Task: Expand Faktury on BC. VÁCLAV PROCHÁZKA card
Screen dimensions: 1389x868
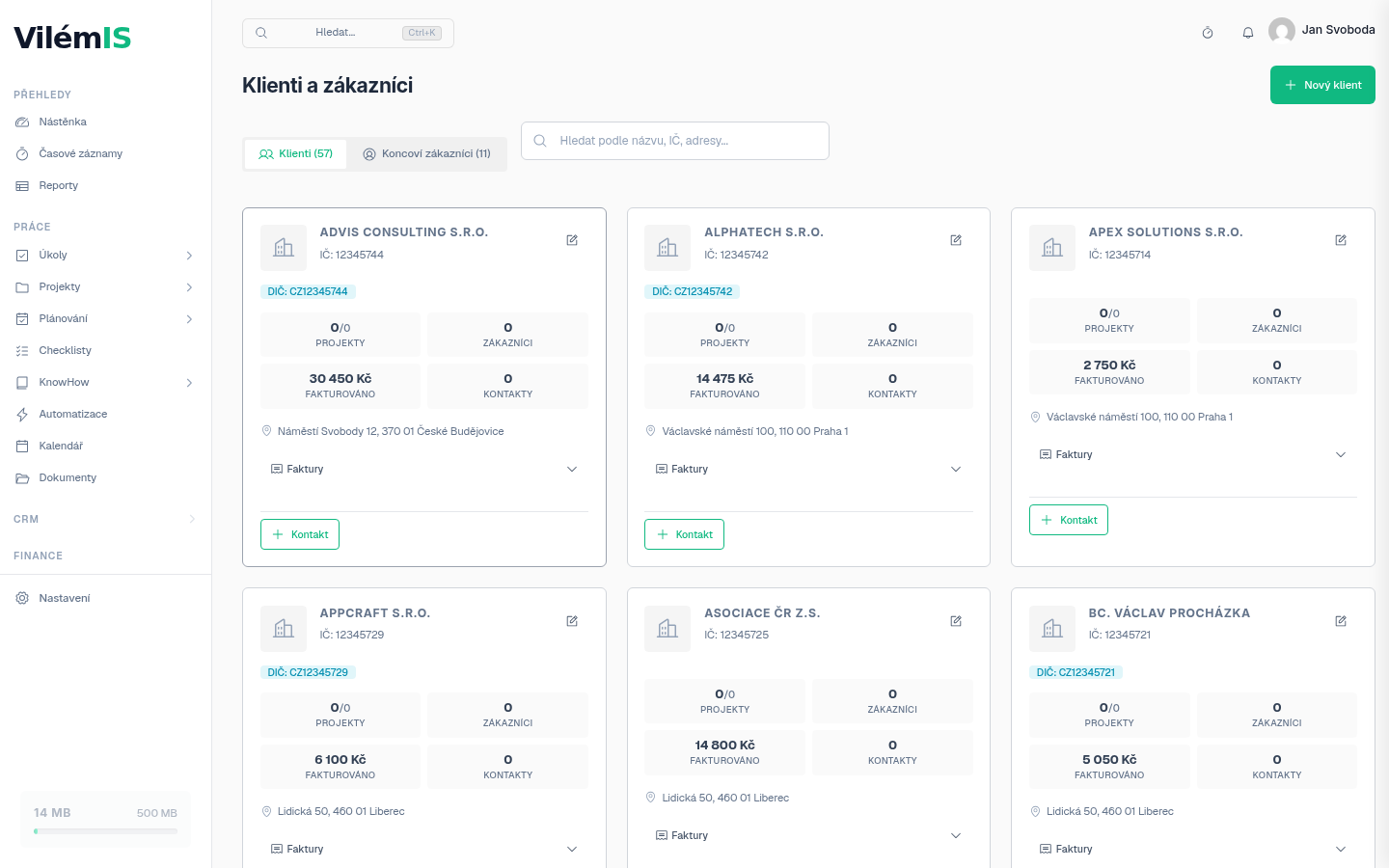Action: click(x=1193, y=850)
